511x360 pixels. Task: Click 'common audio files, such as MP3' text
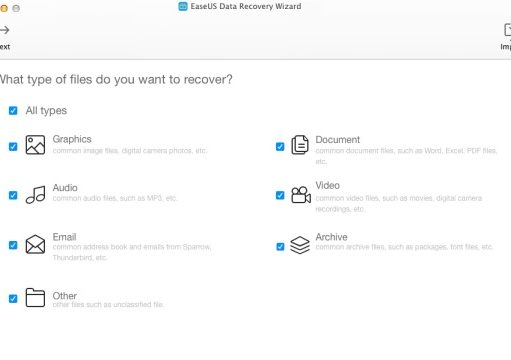115,198
